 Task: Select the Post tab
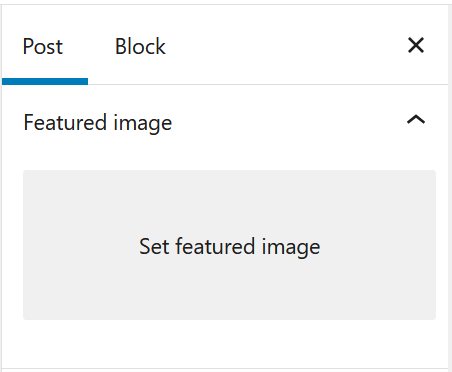pyautogui.click(x=45, y=46)
